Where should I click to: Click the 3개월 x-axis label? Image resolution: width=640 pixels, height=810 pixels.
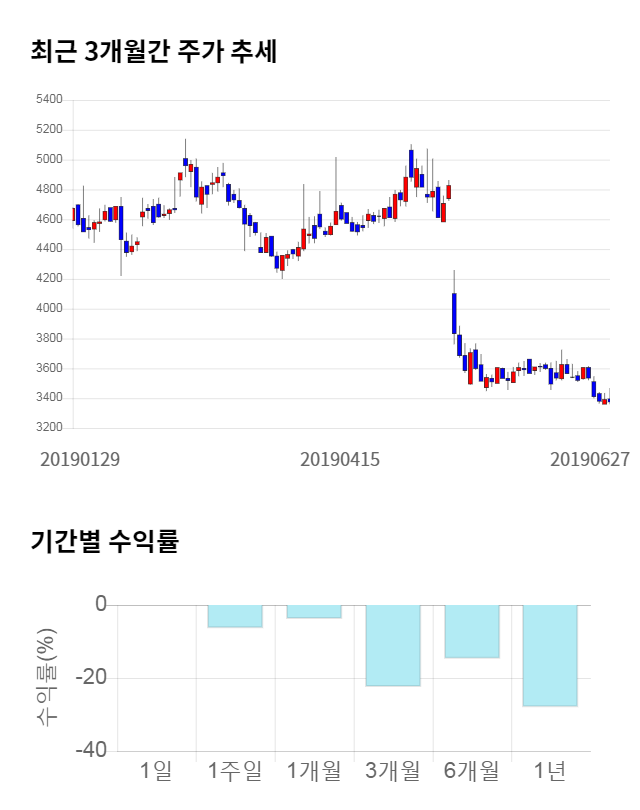pyautogui.click(x=393, y=771)
